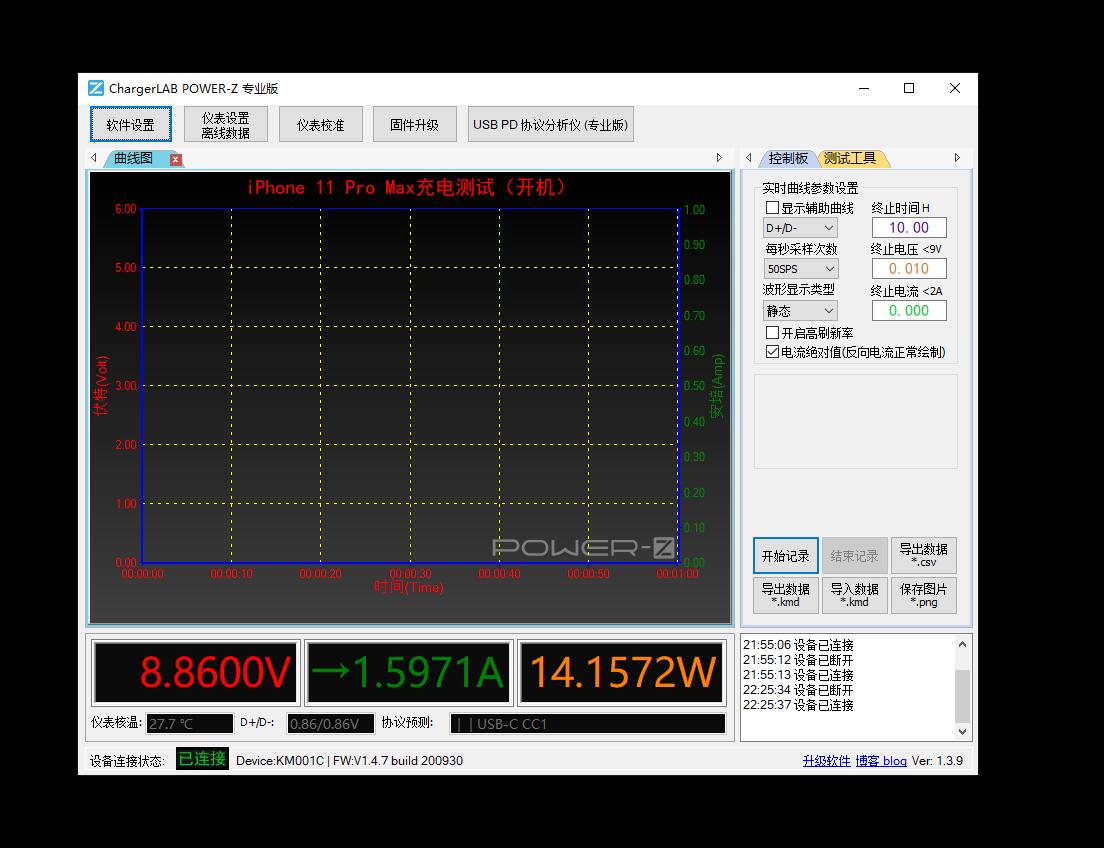Toggle 开启高刷新率 checkbox
The width and height of the screenshot is (1104, 848).
click(x=772, y=332)
